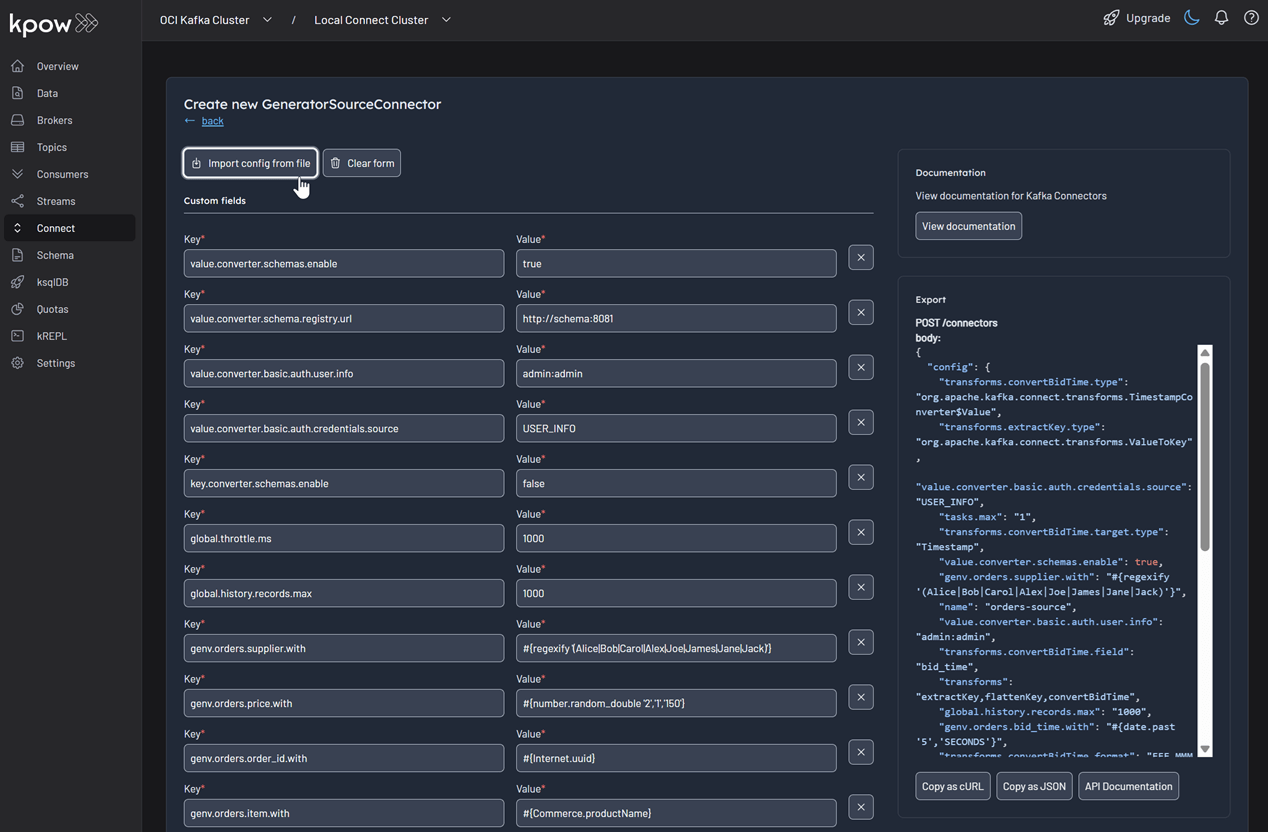Toggle dark mode moon switch

(x=1191, y=18)
